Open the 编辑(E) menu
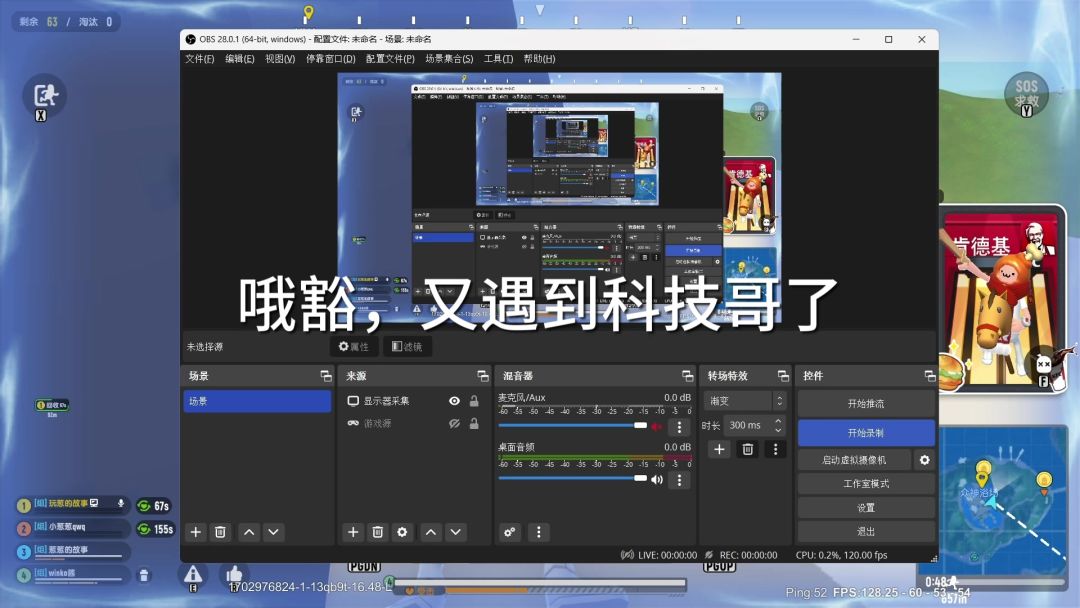Image resolution: width=1080 pixels, height=608 pixels. [240, 59]
